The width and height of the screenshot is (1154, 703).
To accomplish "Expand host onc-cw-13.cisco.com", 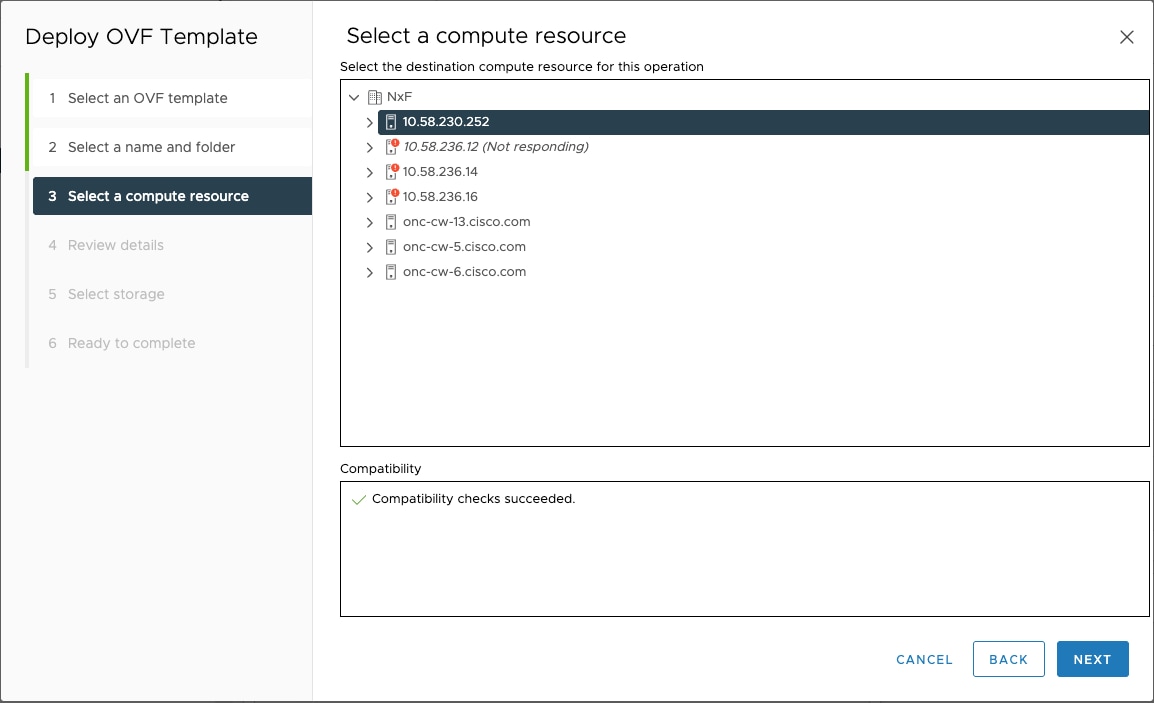I will point(369,222).
